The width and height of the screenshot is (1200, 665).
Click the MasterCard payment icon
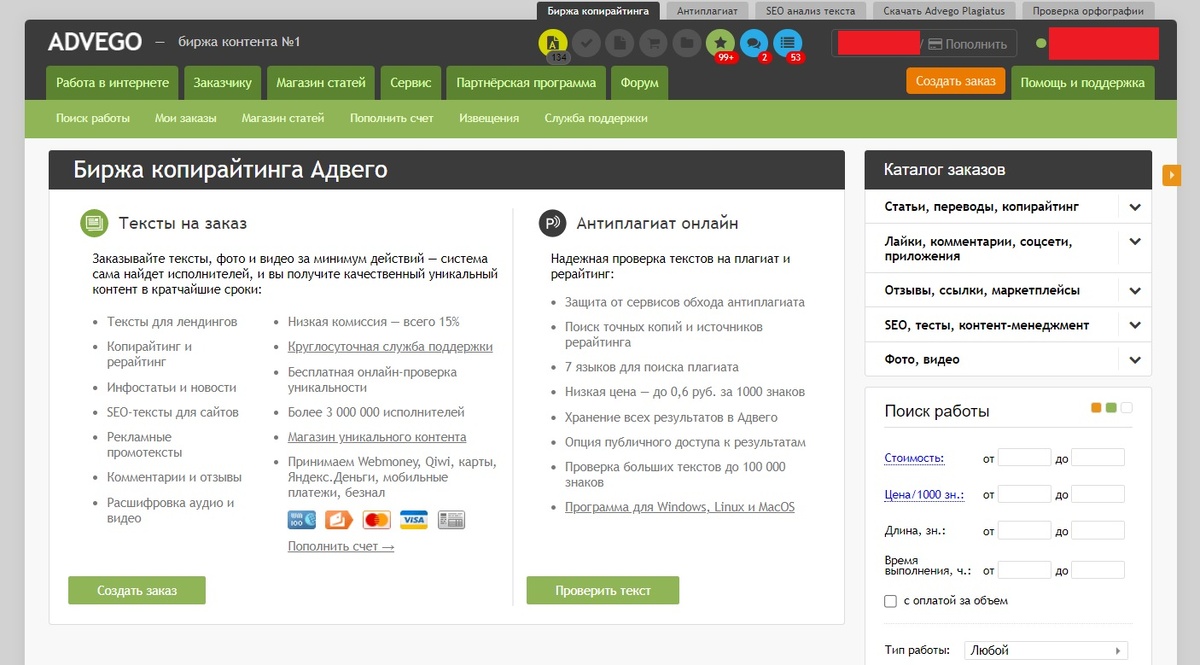pyautogui.click(x=376, y=520)
